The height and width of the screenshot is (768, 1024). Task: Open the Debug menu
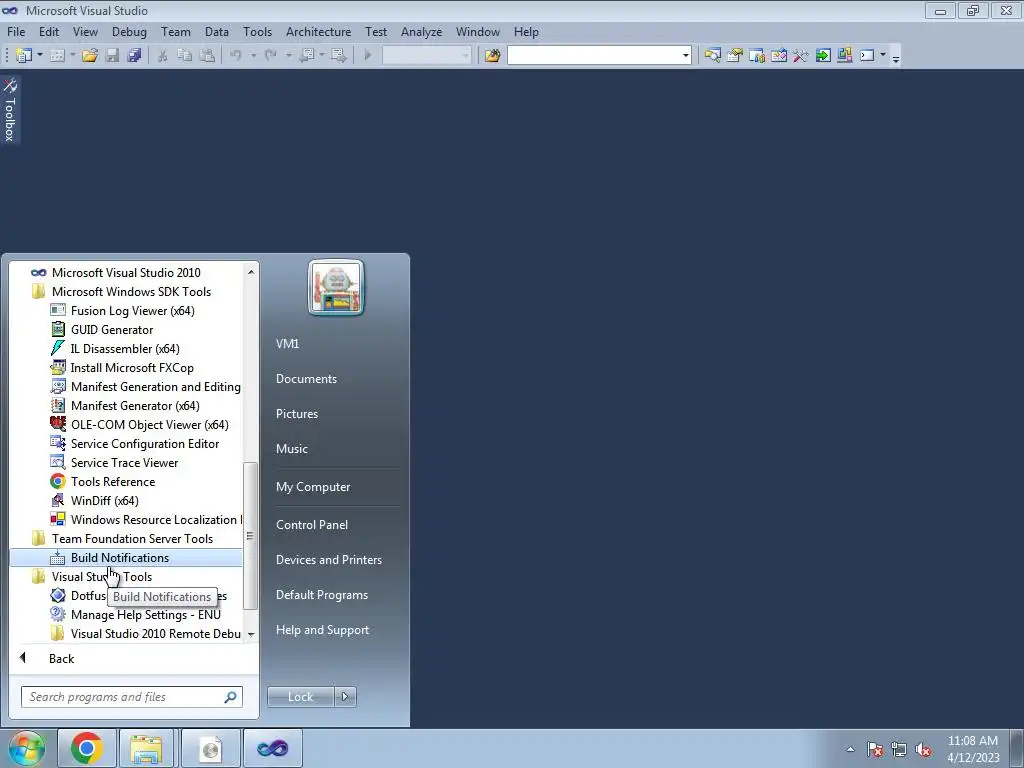click(129, 31)
